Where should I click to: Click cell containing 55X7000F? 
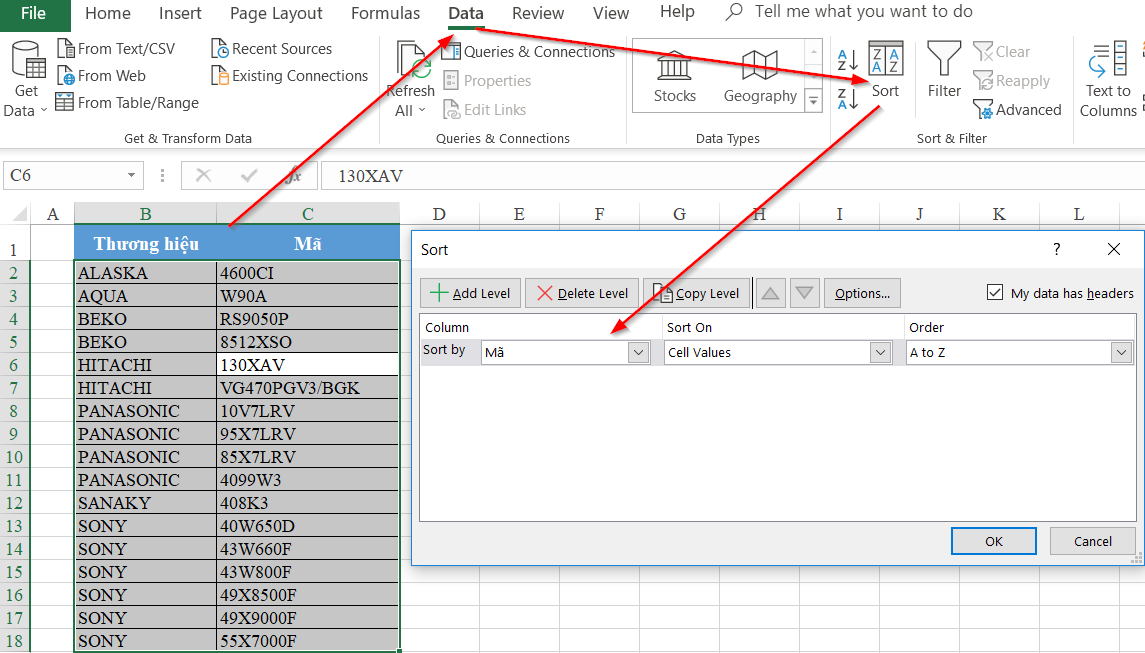(307, 641)
